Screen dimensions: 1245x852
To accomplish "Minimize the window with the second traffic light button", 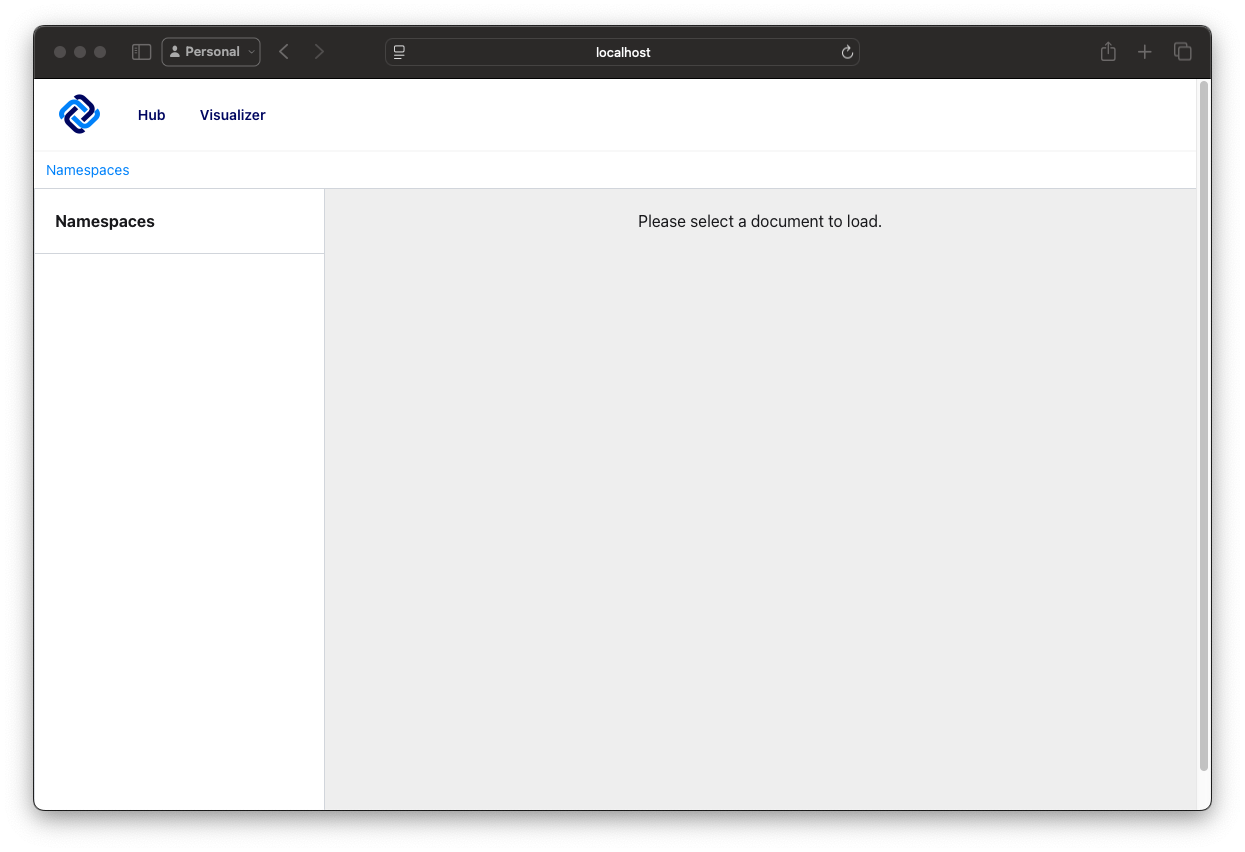I will (x=80, y=52).
